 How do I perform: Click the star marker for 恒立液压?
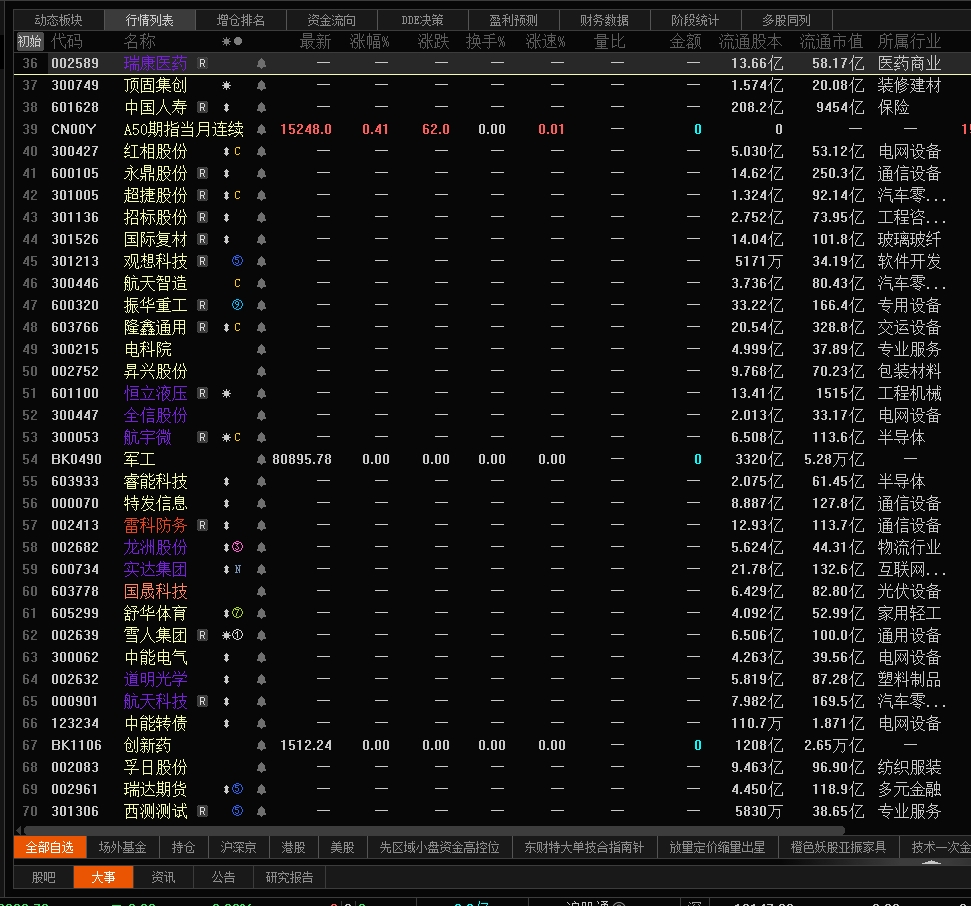(x=227, y=393)
